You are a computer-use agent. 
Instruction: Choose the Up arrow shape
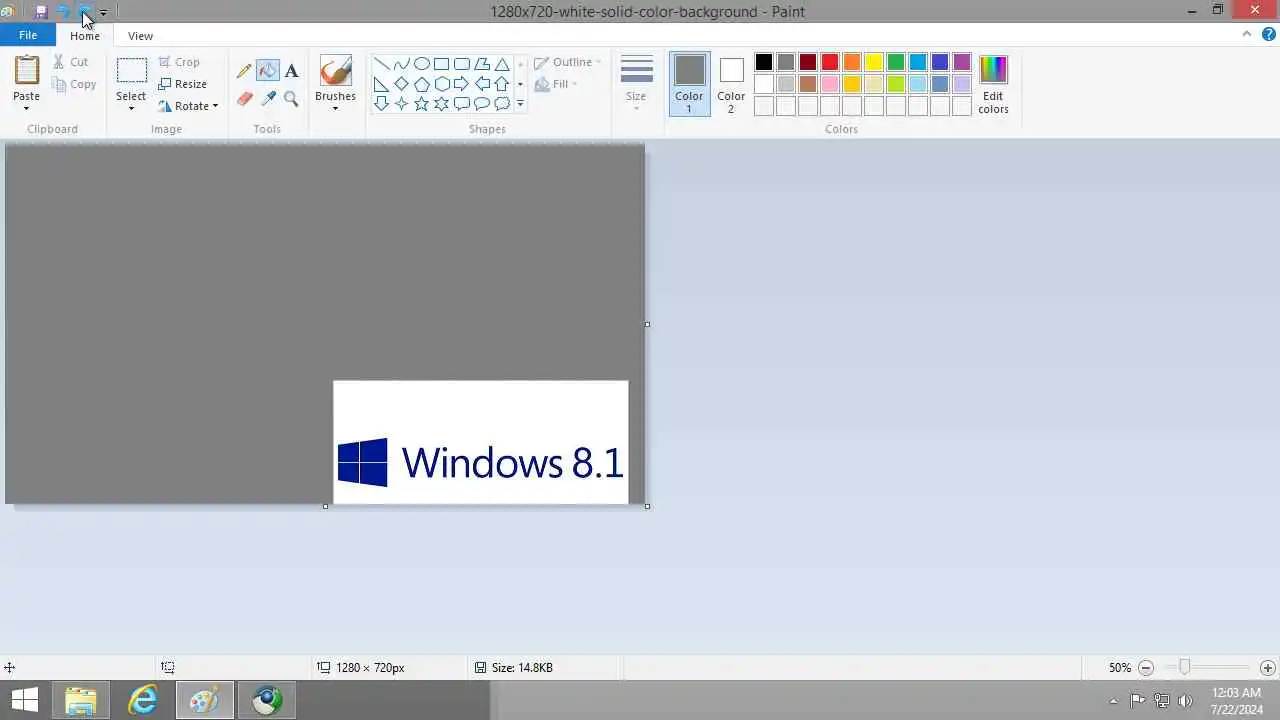click(502, 84)
